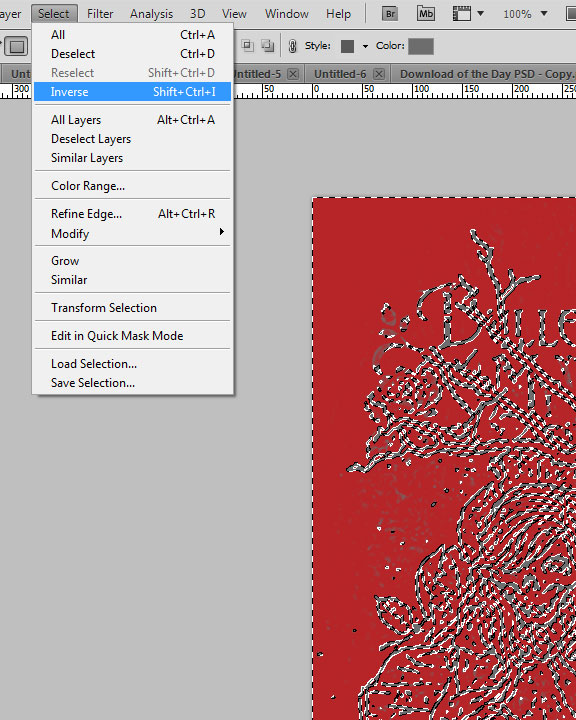
Task: Choose Deselect Layers menu entry
Action: point(132,139)
